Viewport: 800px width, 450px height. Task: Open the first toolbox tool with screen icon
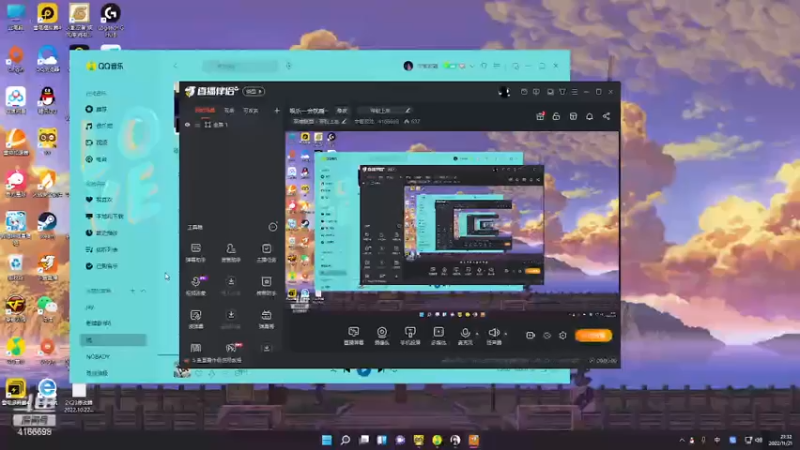point(195,252)
